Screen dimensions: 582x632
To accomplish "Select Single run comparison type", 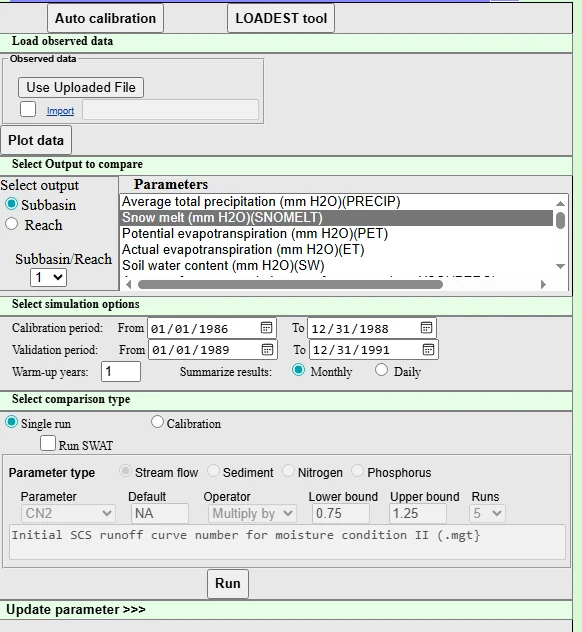I will tap(11, 422).
